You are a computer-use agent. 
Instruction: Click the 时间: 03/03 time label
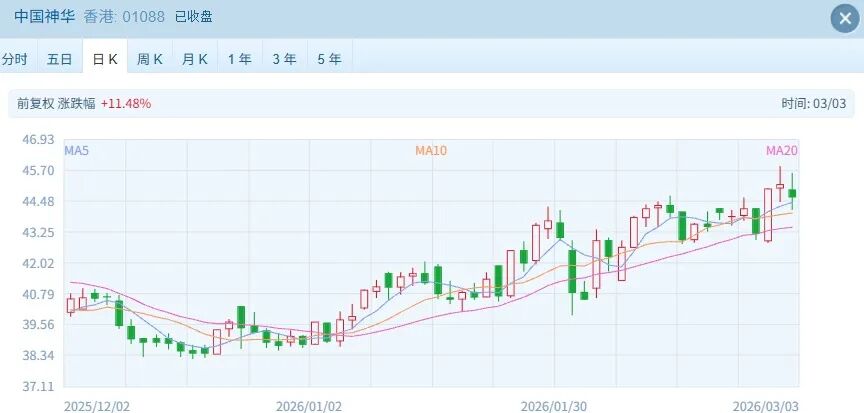point(815,103)
